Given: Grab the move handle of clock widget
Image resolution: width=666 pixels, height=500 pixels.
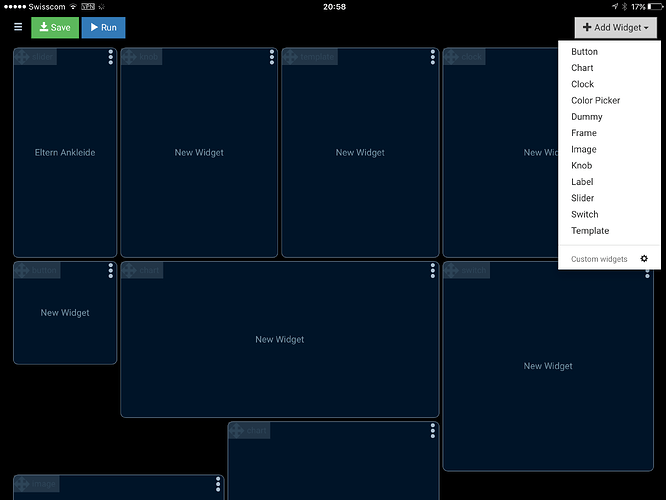Looking at the screenshot, I should tap(452, 57).
